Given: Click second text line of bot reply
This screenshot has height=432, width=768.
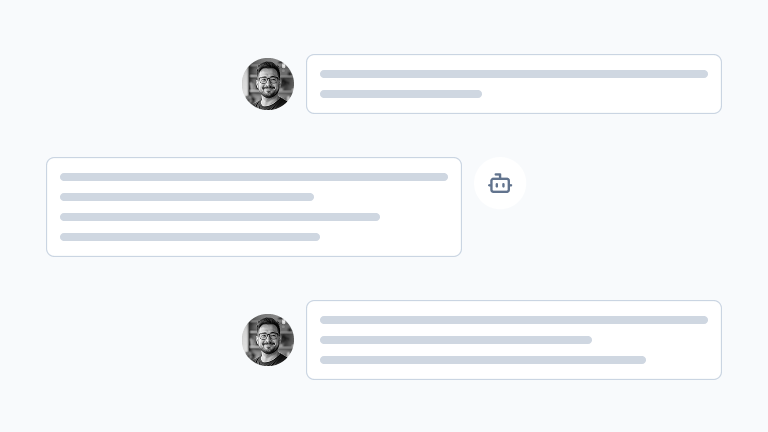Looking at the screenshot, I should point(186,197).
